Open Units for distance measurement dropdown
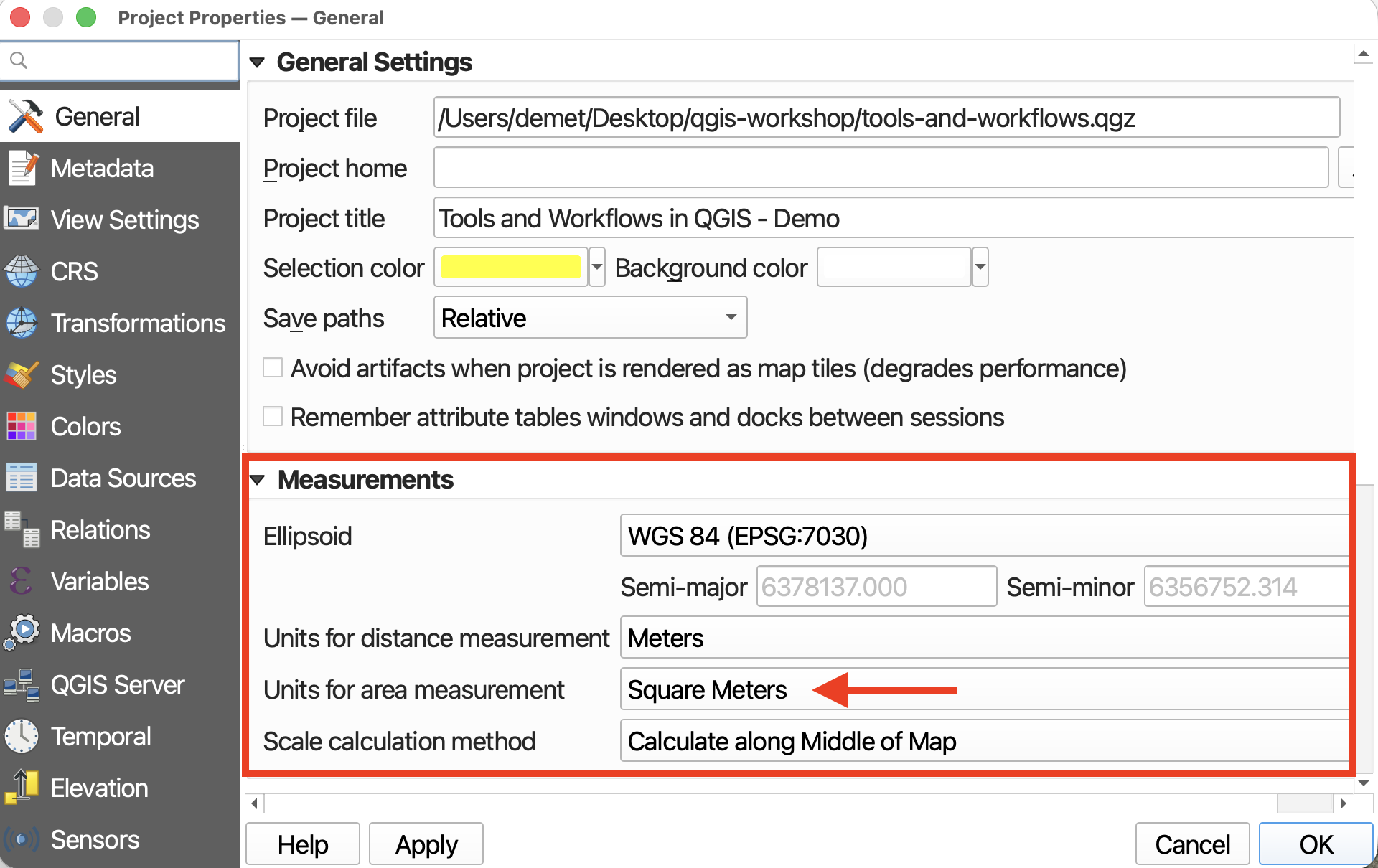This screenshot has width=1378, height=868. (984, 638)
